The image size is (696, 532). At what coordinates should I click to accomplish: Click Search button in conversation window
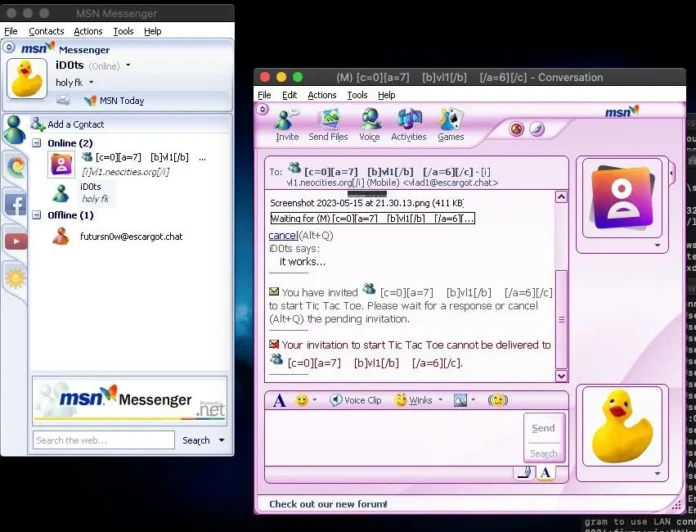click(x=544, y=453)
